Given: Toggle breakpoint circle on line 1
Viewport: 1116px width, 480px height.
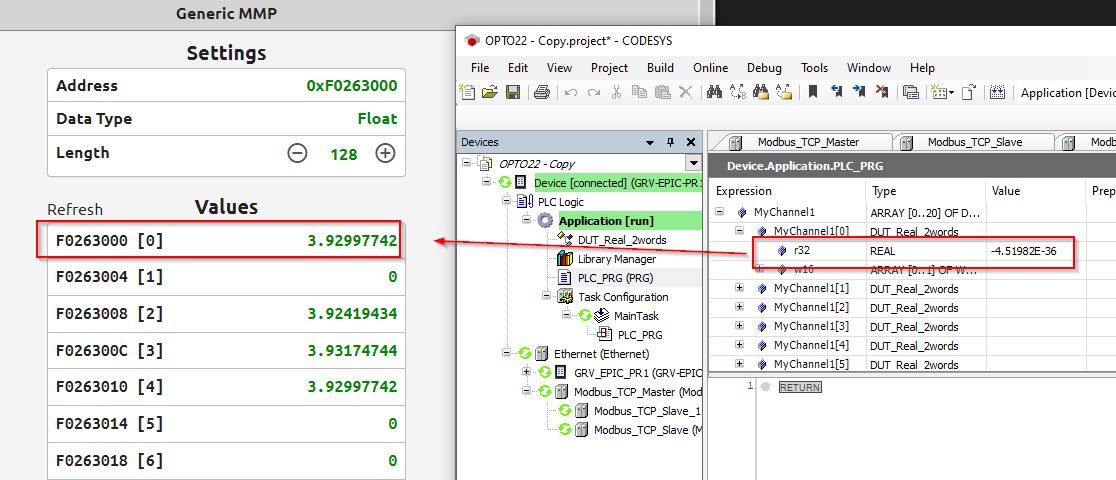Looking at the screenshot, I should pyautogui.click(x=765, y=387).
